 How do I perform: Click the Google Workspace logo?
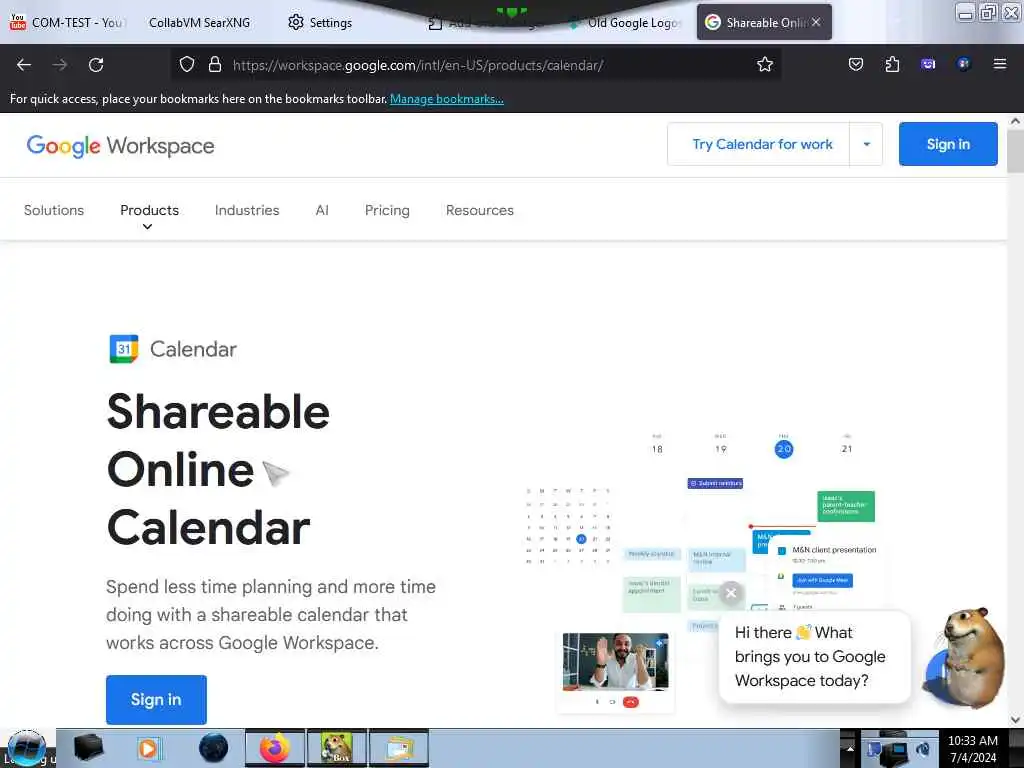click(x=120, y=146)
